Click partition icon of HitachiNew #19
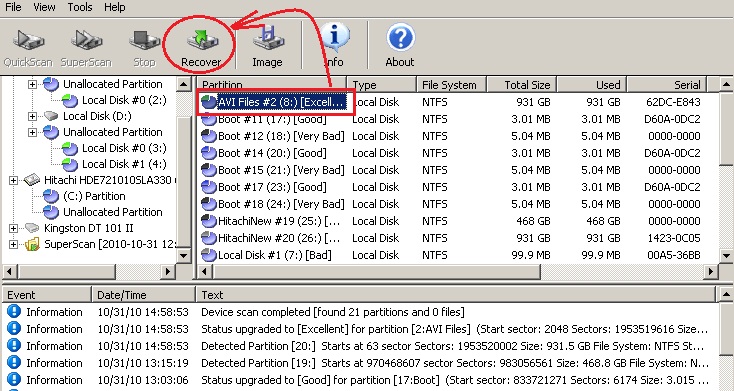The width and height of the screenshot is (734, 391). (x=208, y=221)
